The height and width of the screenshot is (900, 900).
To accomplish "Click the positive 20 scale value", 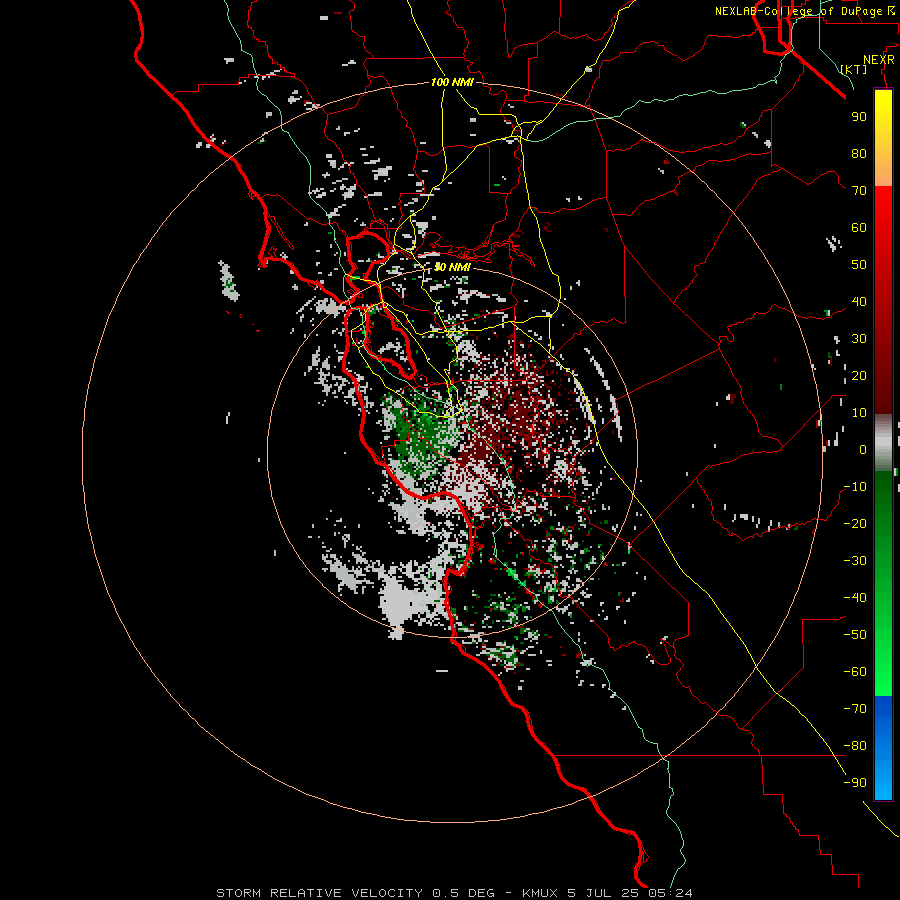I will 859,375.
